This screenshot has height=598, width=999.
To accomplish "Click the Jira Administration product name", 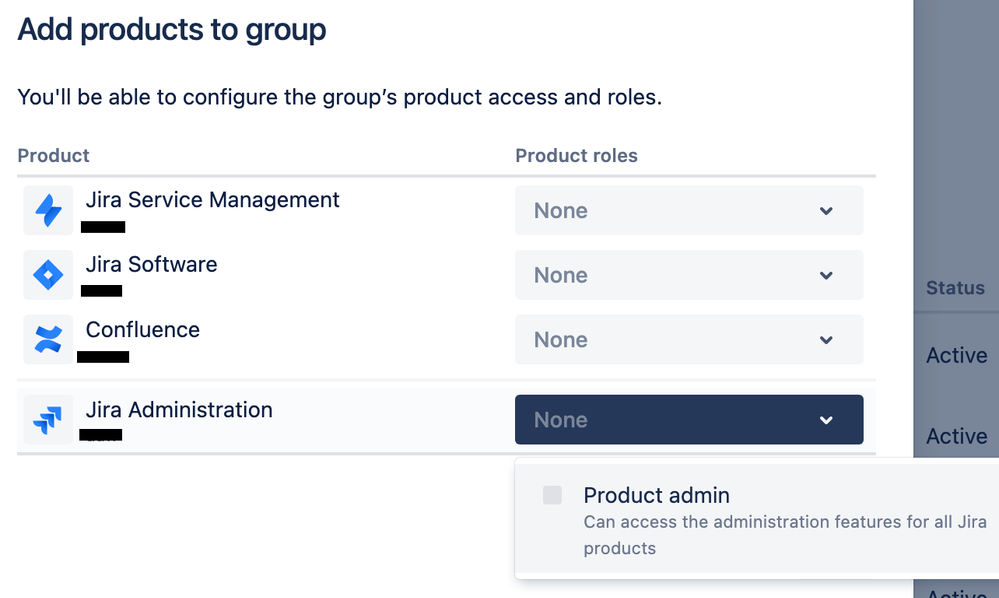I will click(x=179, y=410).
